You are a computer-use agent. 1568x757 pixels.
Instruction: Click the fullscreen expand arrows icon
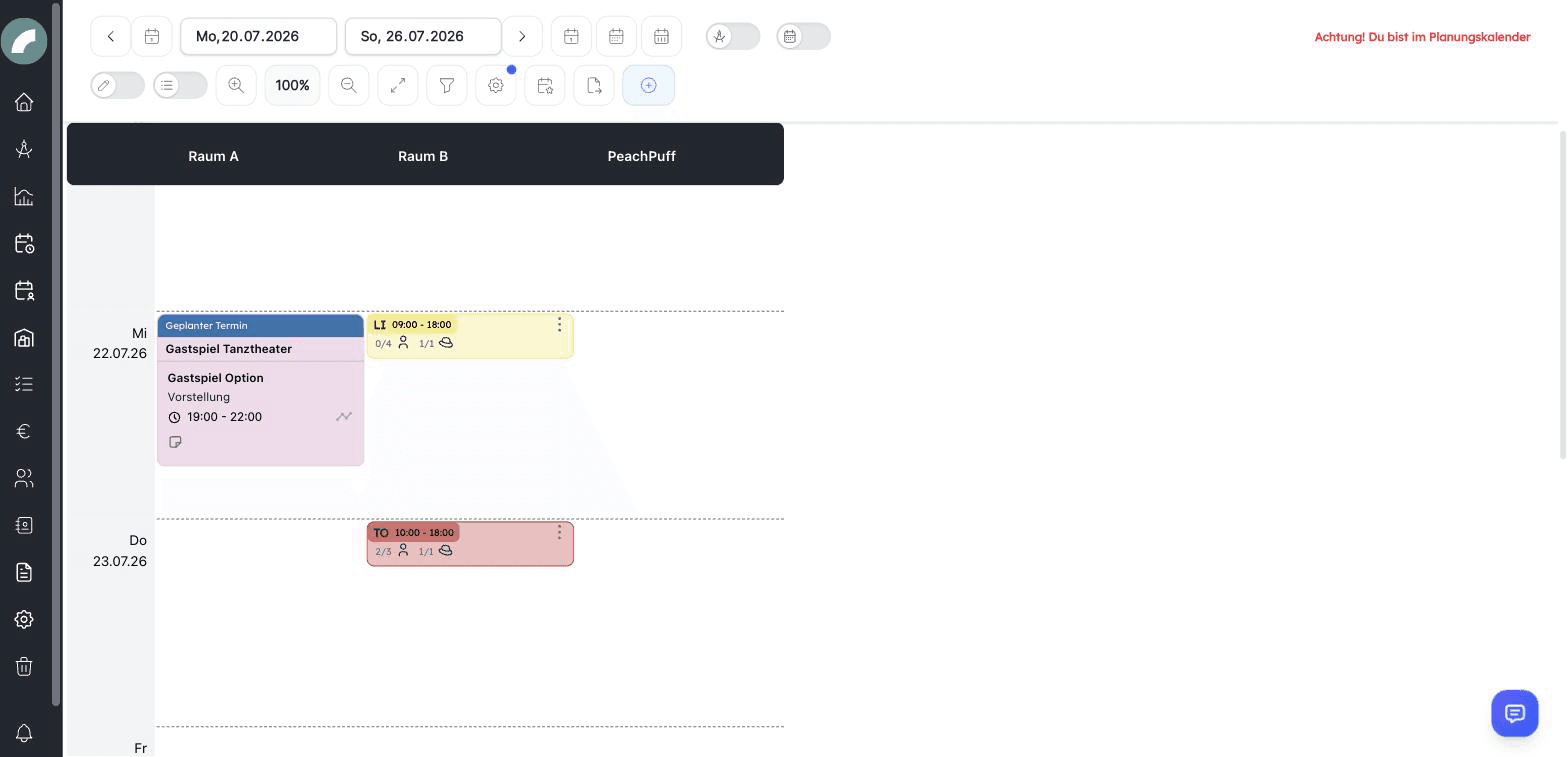[x=398, y=85]
